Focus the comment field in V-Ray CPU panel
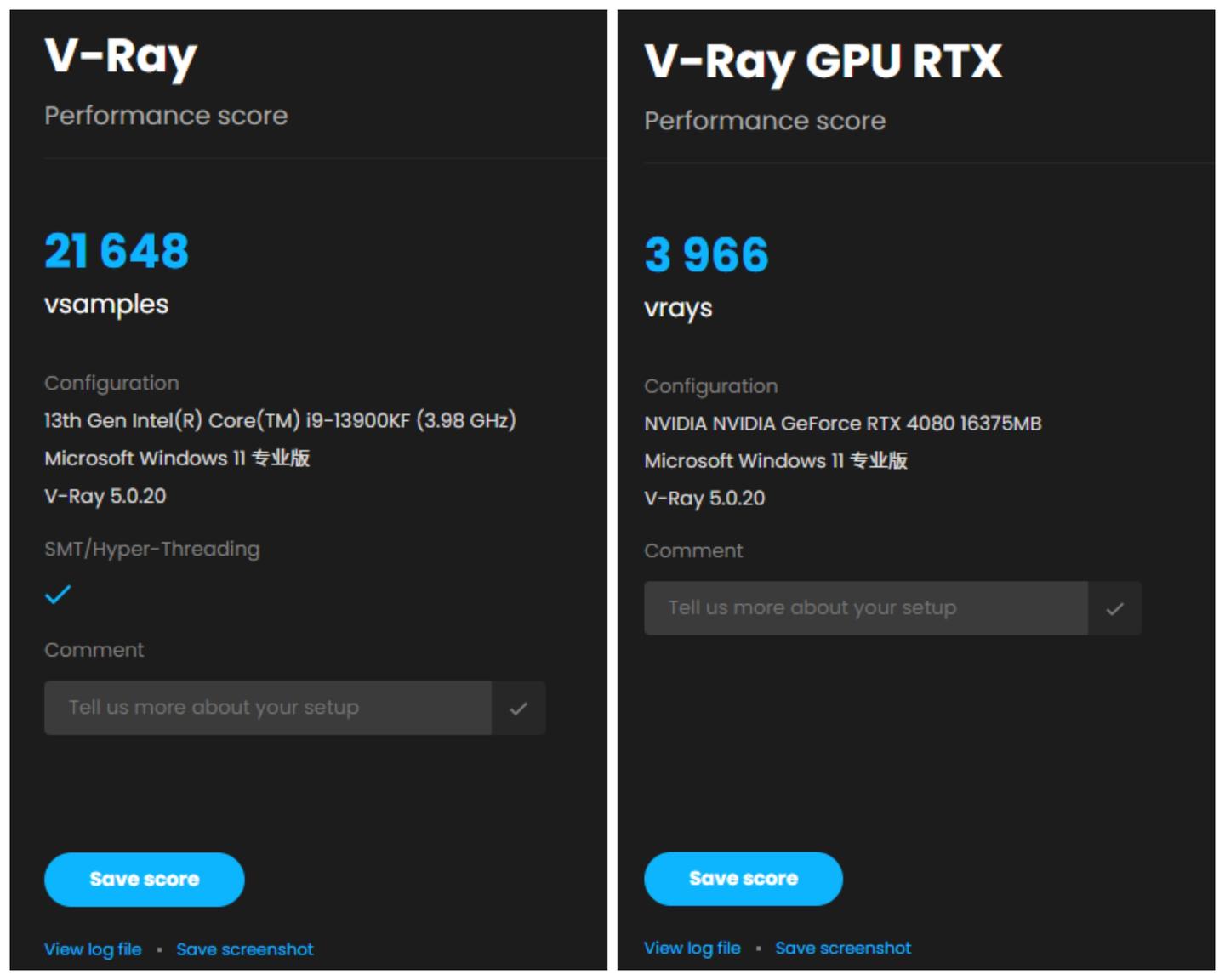 (267, 708)
